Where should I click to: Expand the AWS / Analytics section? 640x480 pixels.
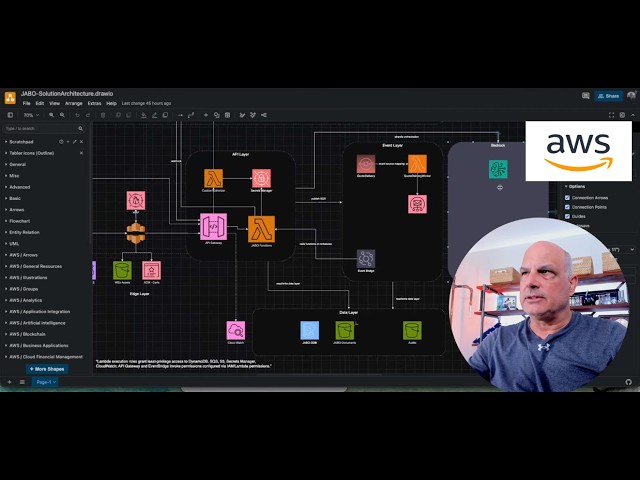click(24, 300)
